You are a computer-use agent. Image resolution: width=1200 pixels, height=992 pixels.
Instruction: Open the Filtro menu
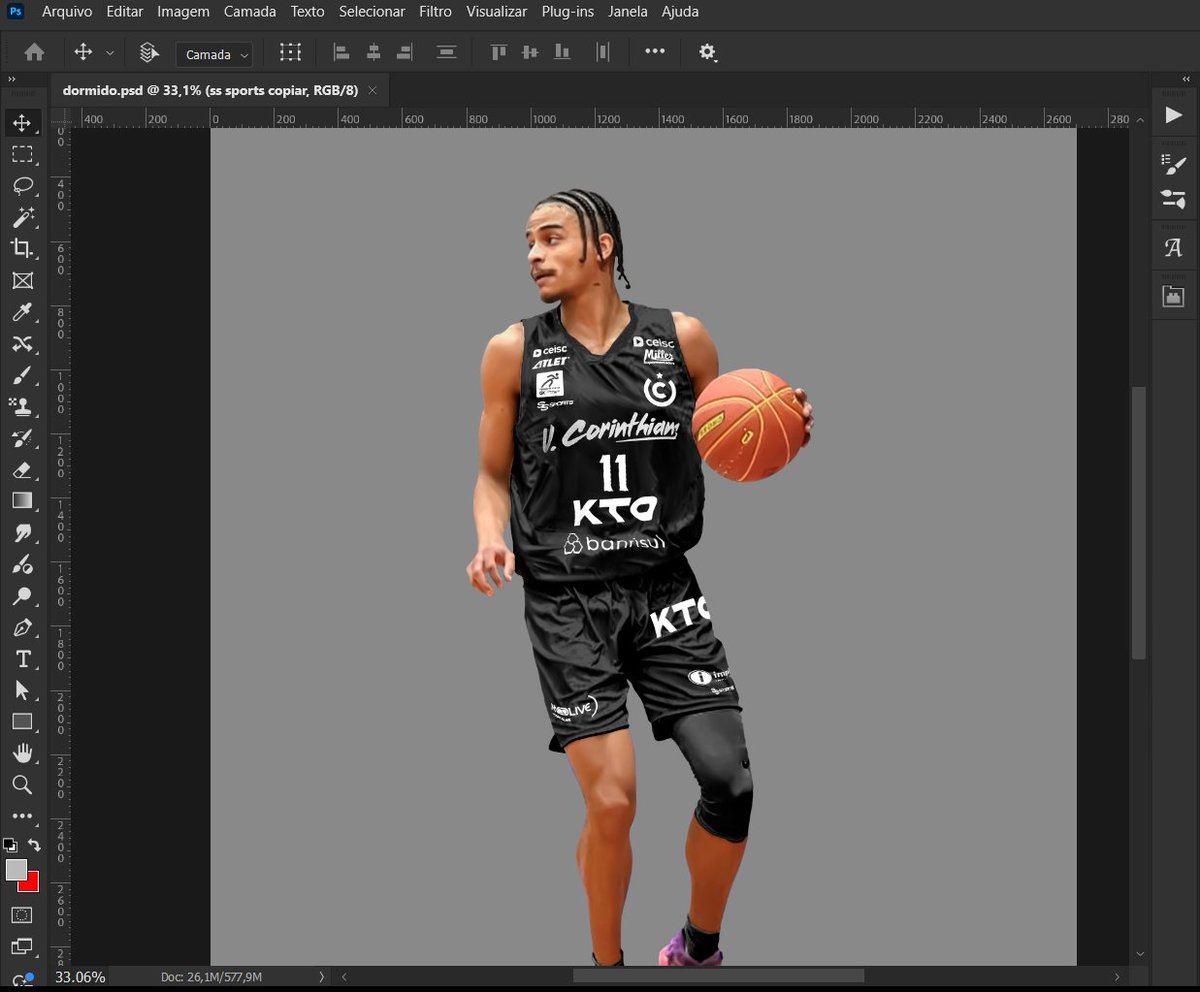[435, 12]
